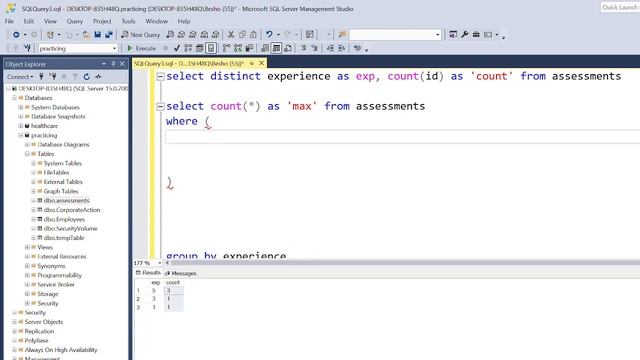Select the dbo.SecurityVolume table

coord(71,229)
